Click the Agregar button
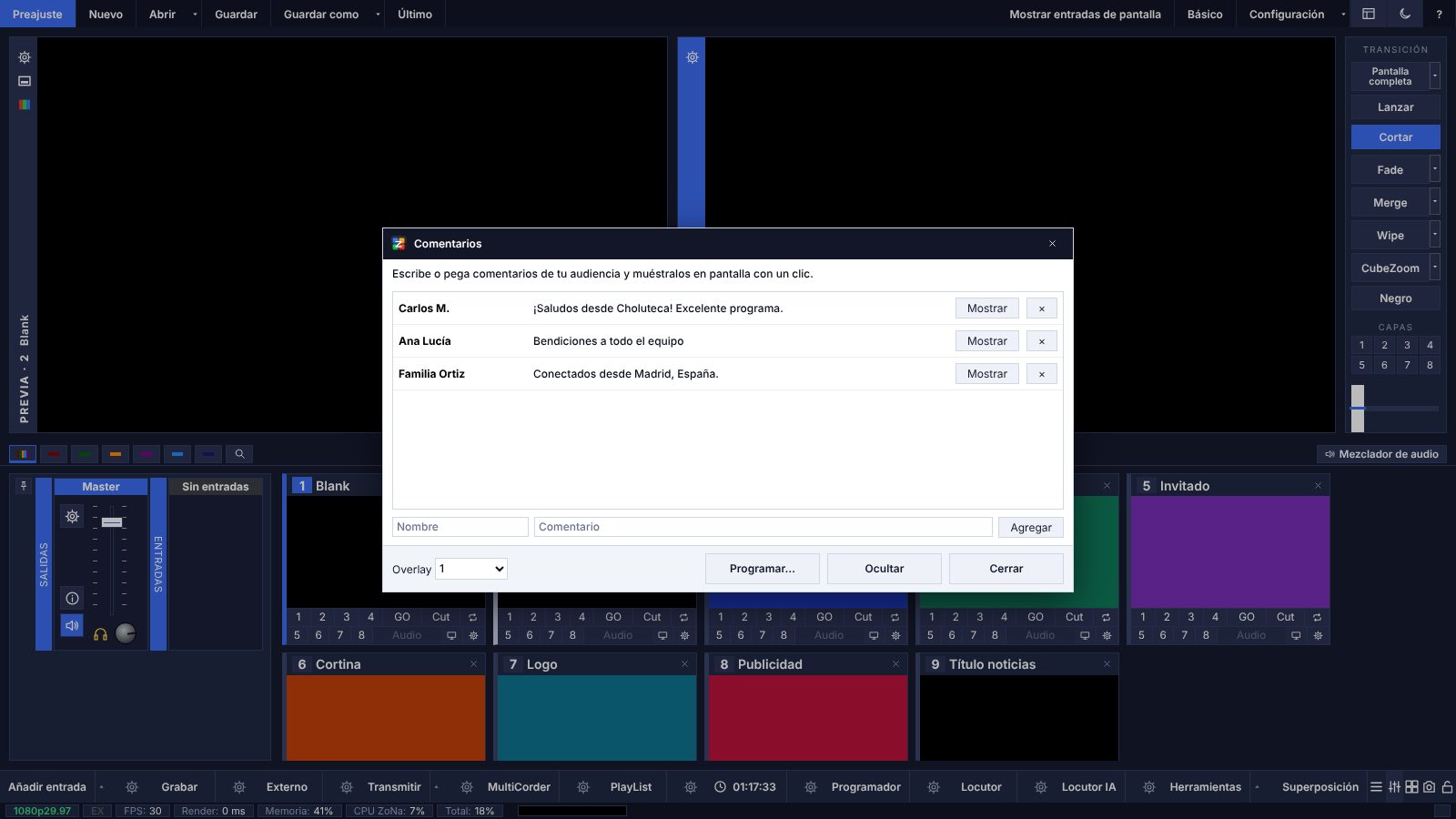 [1031, 528]
